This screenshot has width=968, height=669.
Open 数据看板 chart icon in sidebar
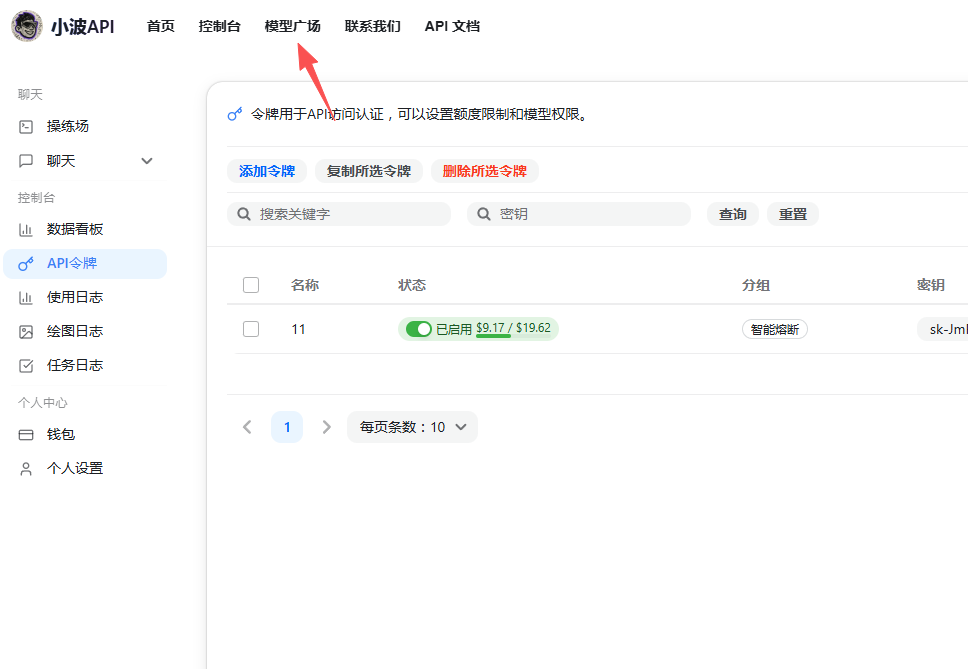point(26,229)
